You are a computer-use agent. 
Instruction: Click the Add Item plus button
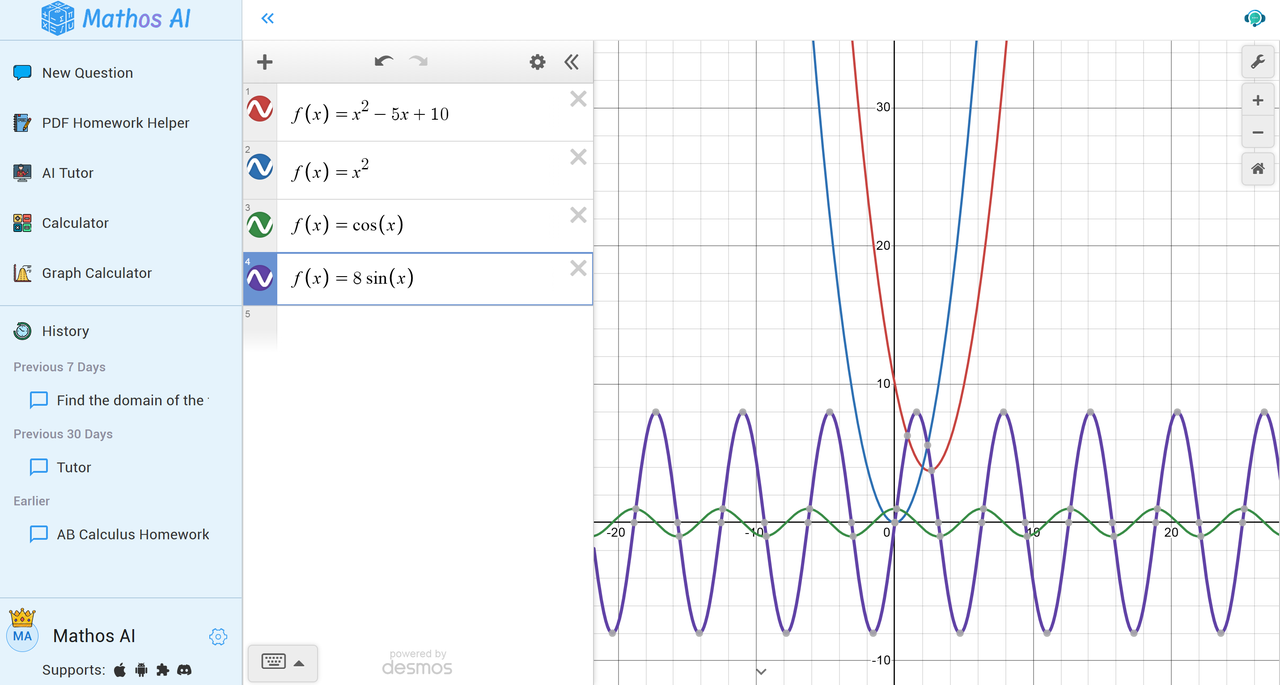pyautogui.click(x=264, y=62)
